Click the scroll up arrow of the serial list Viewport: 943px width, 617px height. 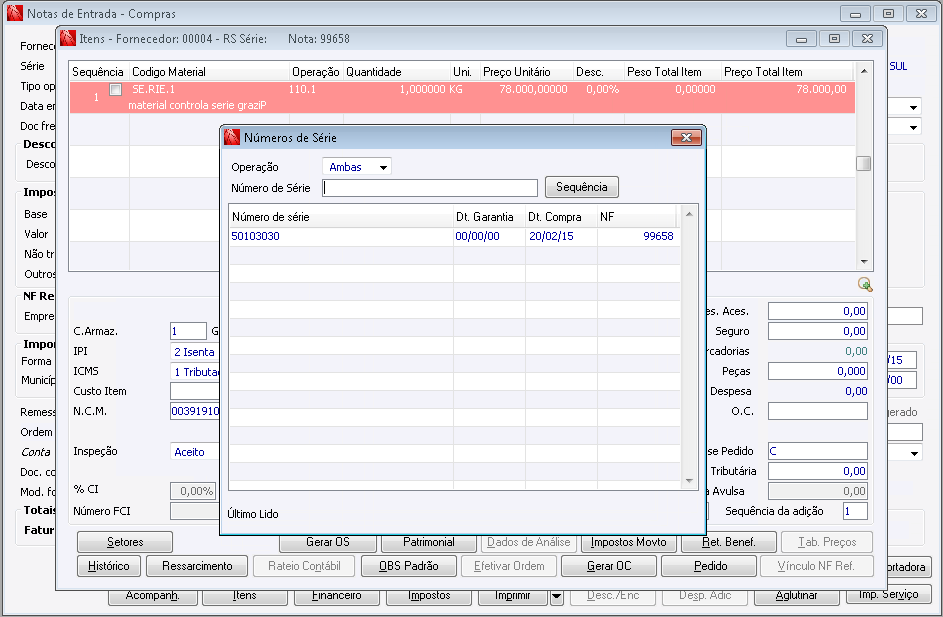(689, 214)
